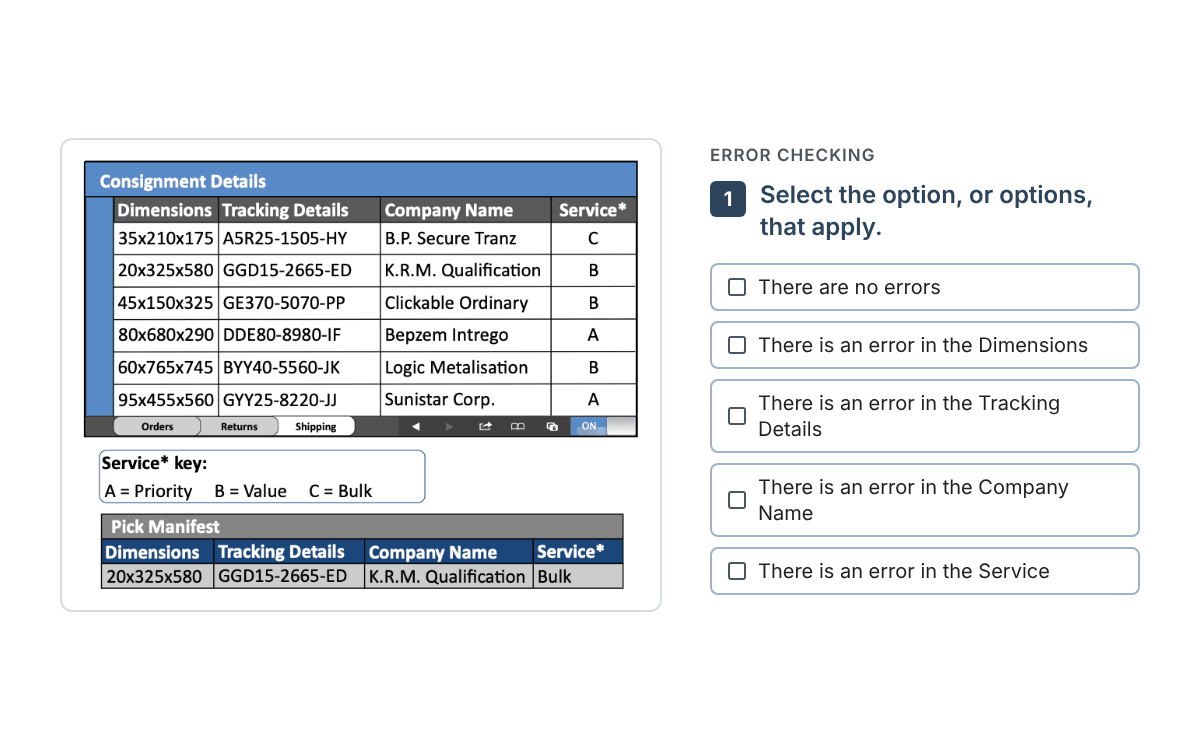Click the 'Bulk' service cell in Pick Manifest
The width and height of the screenshot is (1200, 750).
578,576
